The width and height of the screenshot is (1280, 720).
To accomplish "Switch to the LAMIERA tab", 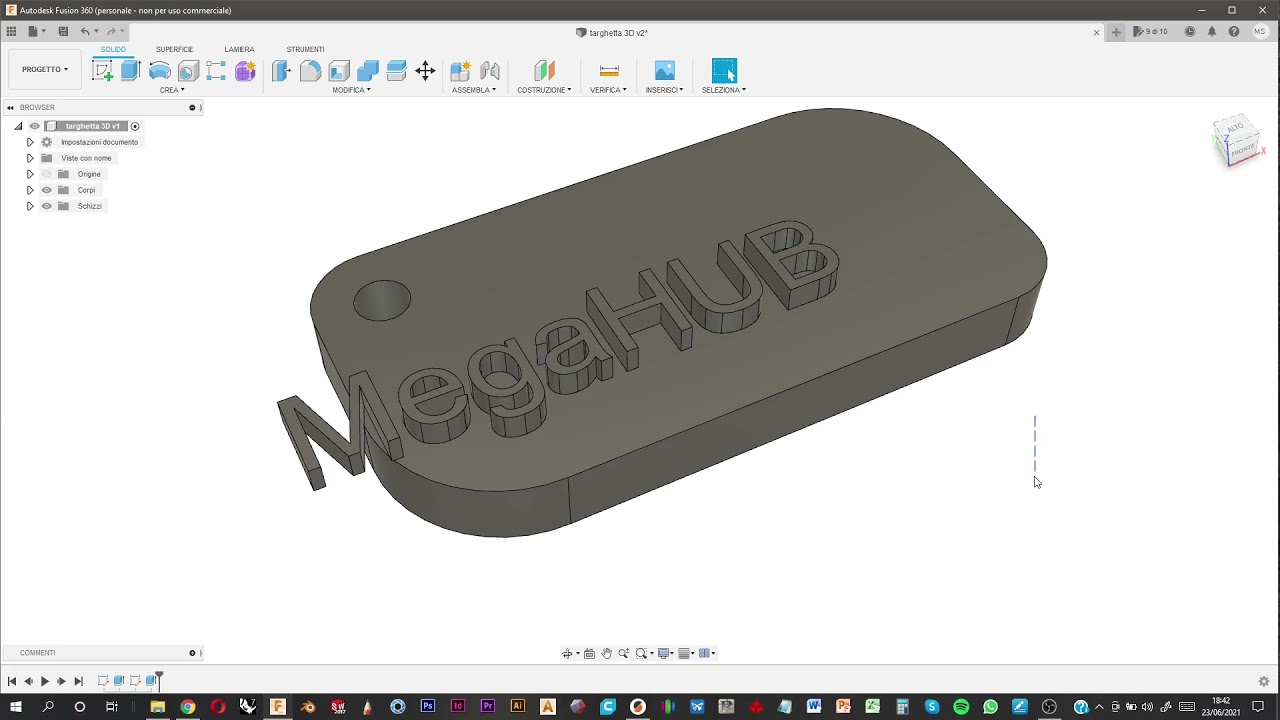I will 239,49.
